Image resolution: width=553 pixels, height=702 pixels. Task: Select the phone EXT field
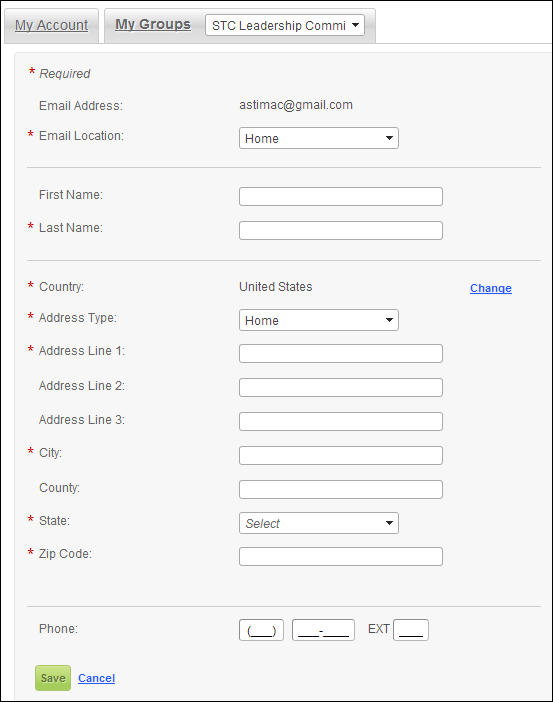point(411,630)
